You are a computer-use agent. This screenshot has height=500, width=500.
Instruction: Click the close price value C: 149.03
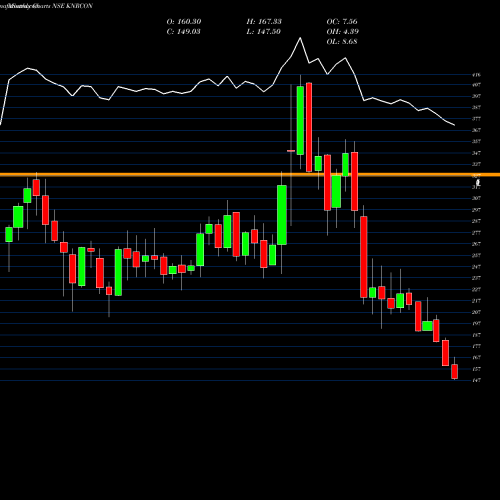pyautogui.click(x=183, y=32)
